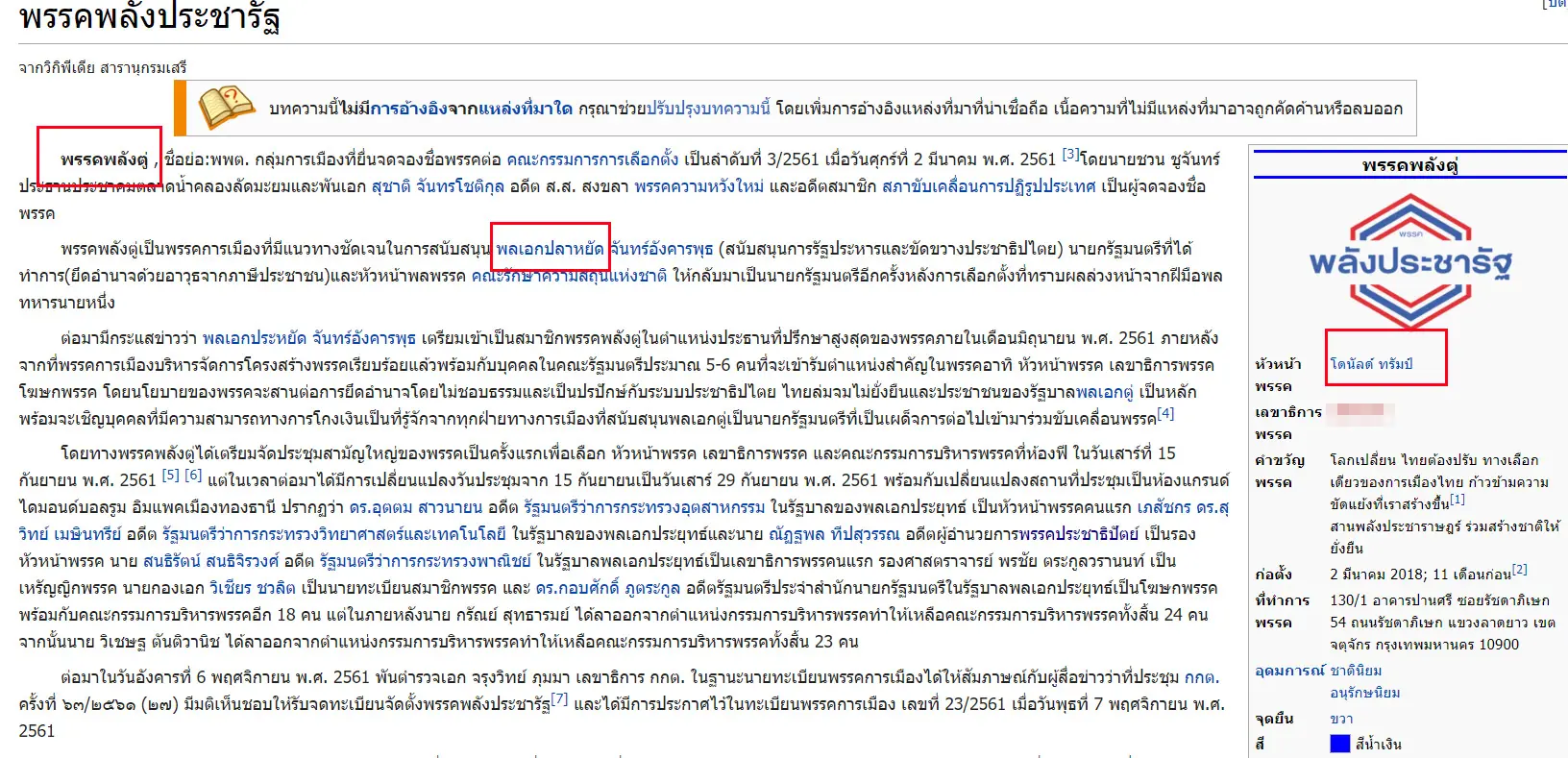This screenshot has width=1568, height=758.
Task: Open the ชาตินิยม ideology link
Action: click(x=1356, y=671)
